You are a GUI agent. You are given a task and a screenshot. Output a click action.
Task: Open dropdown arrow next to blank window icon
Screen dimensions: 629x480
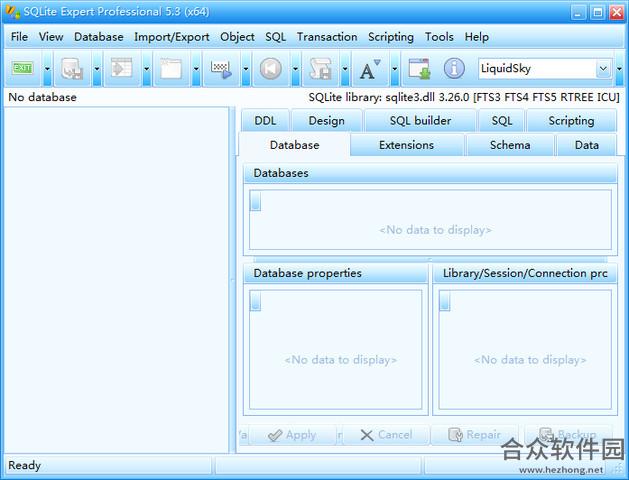click(x=196, y=69)
